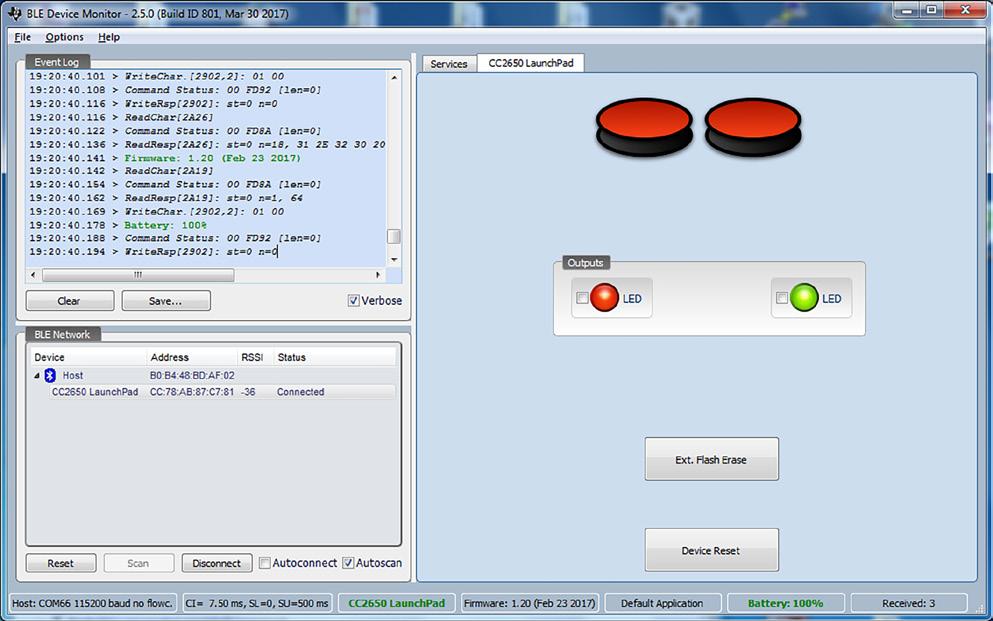The height and width of the screenshot is (621, 993).
Task: Click the RSSI column header
Action: [255, 357]
